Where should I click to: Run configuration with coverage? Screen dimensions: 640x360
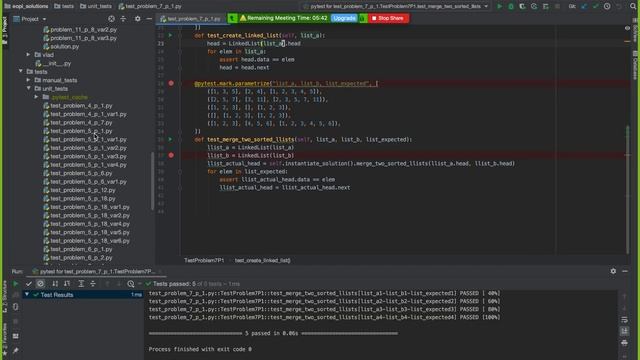[x=522, y=7]
